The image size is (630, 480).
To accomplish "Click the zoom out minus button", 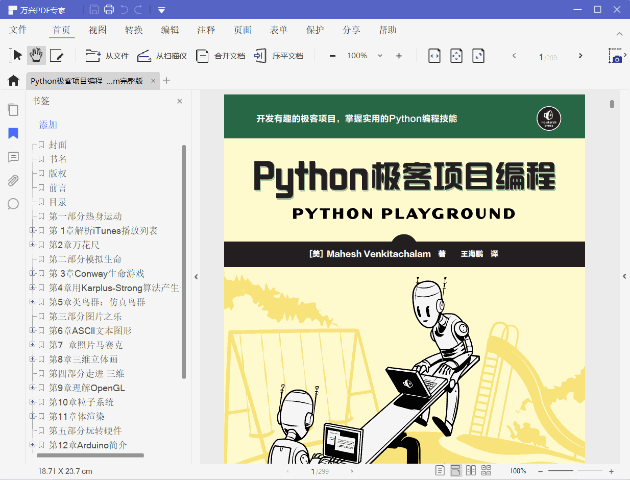I will (x=332, y=56).
